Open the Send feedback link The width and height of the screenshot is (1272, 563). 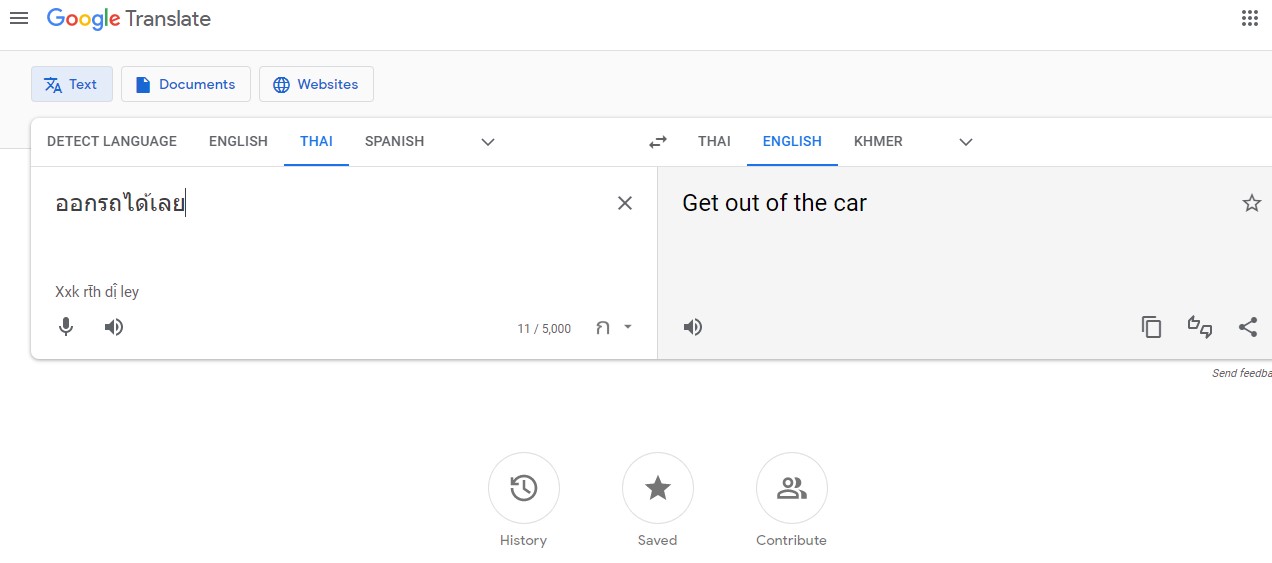point(1242,373)
